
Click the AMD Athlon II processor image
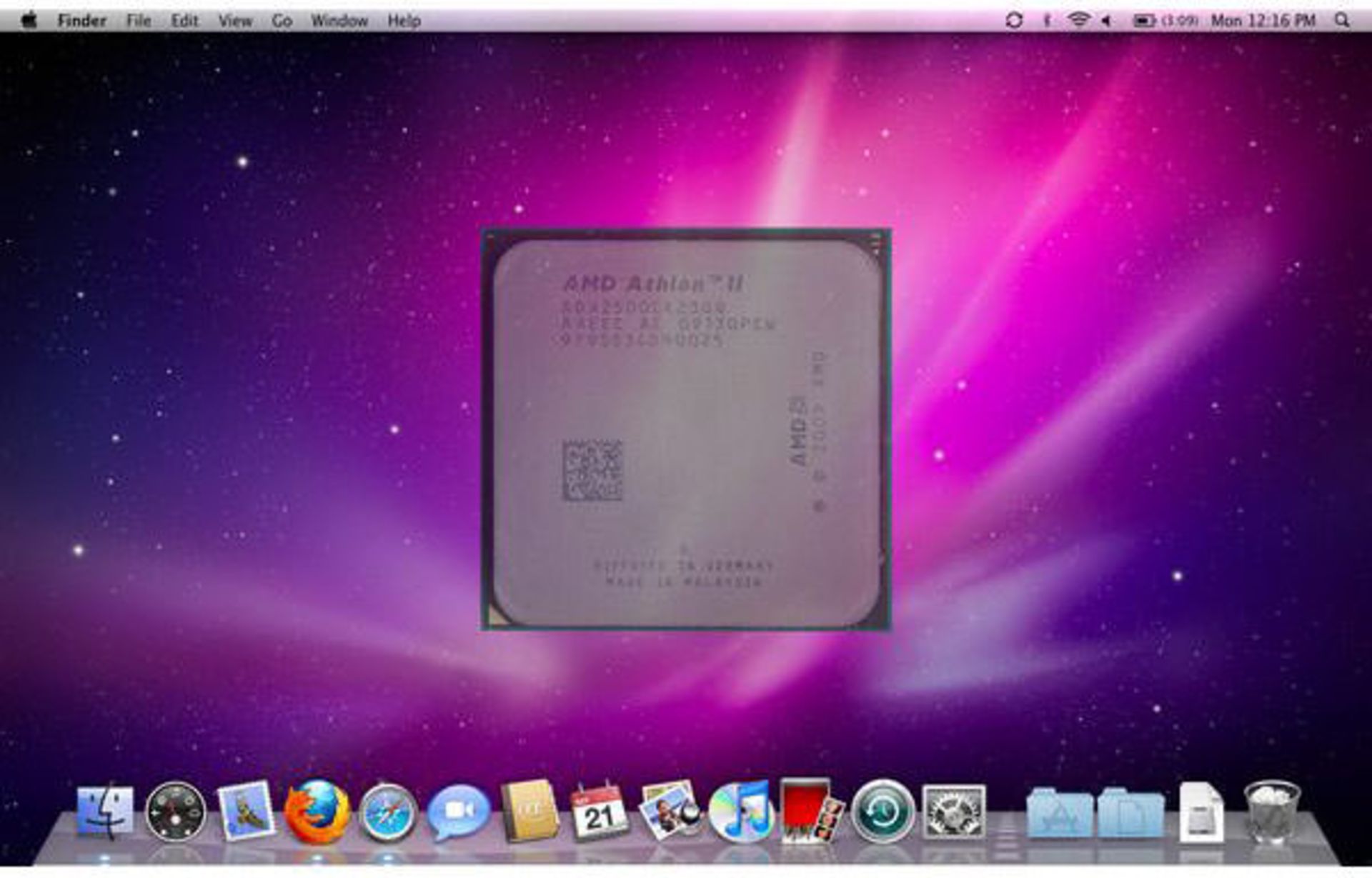686,429
